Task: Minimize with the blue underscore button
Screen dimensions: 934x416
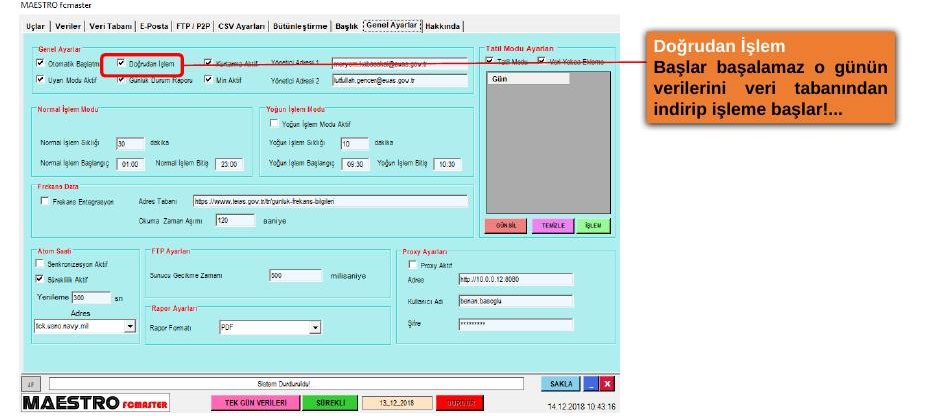Action: [x=591, y=384]
